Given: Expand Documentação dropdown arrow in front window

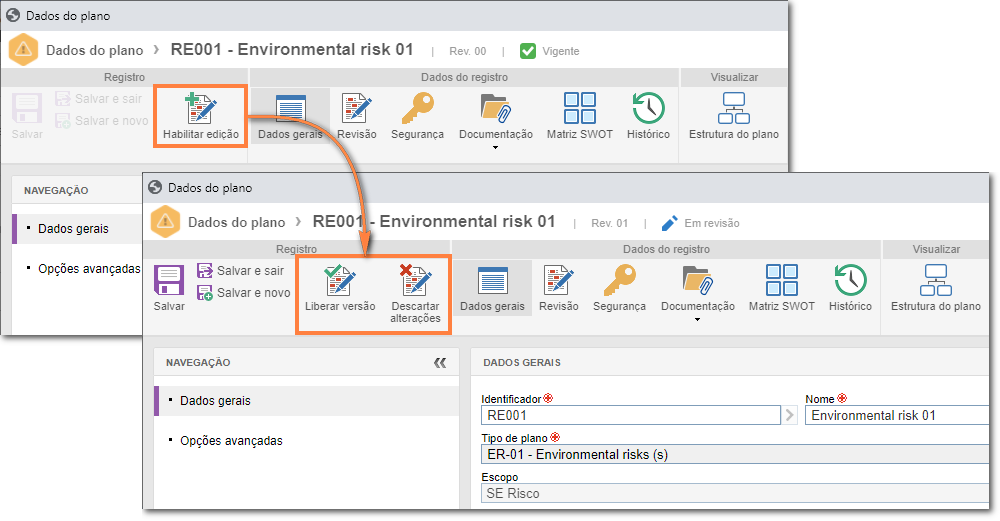Looking at the screenshot, I should tap(698, 319).
